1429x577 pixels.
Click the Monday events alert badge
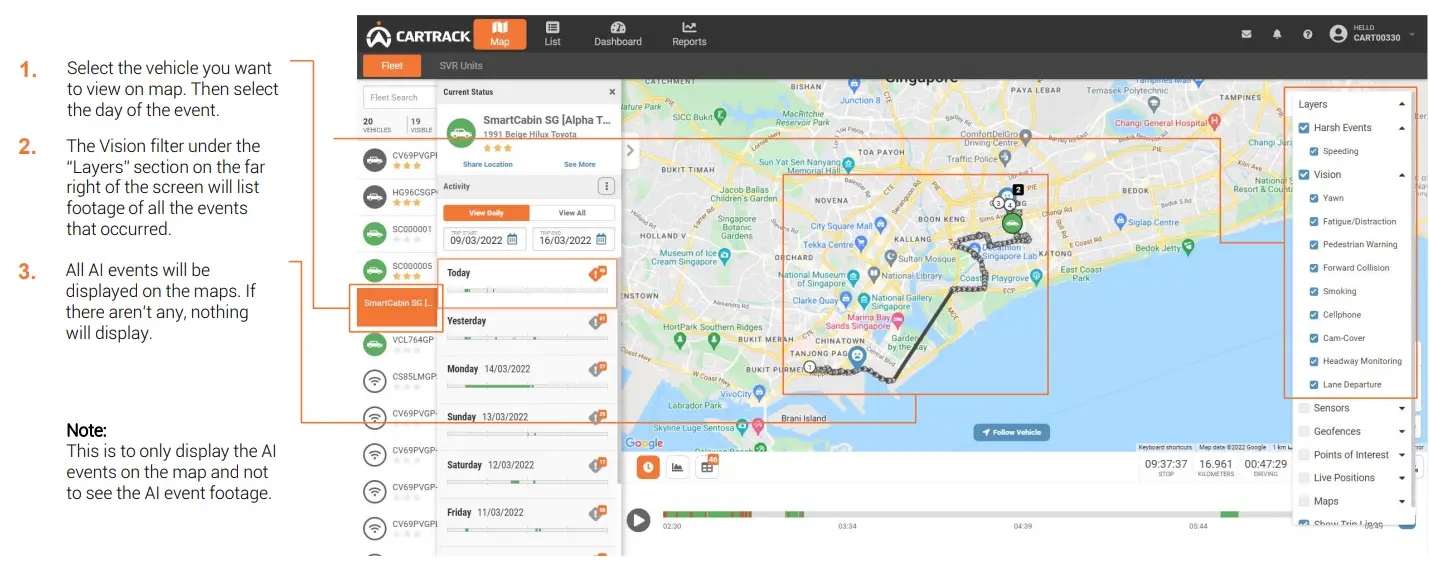598,369
